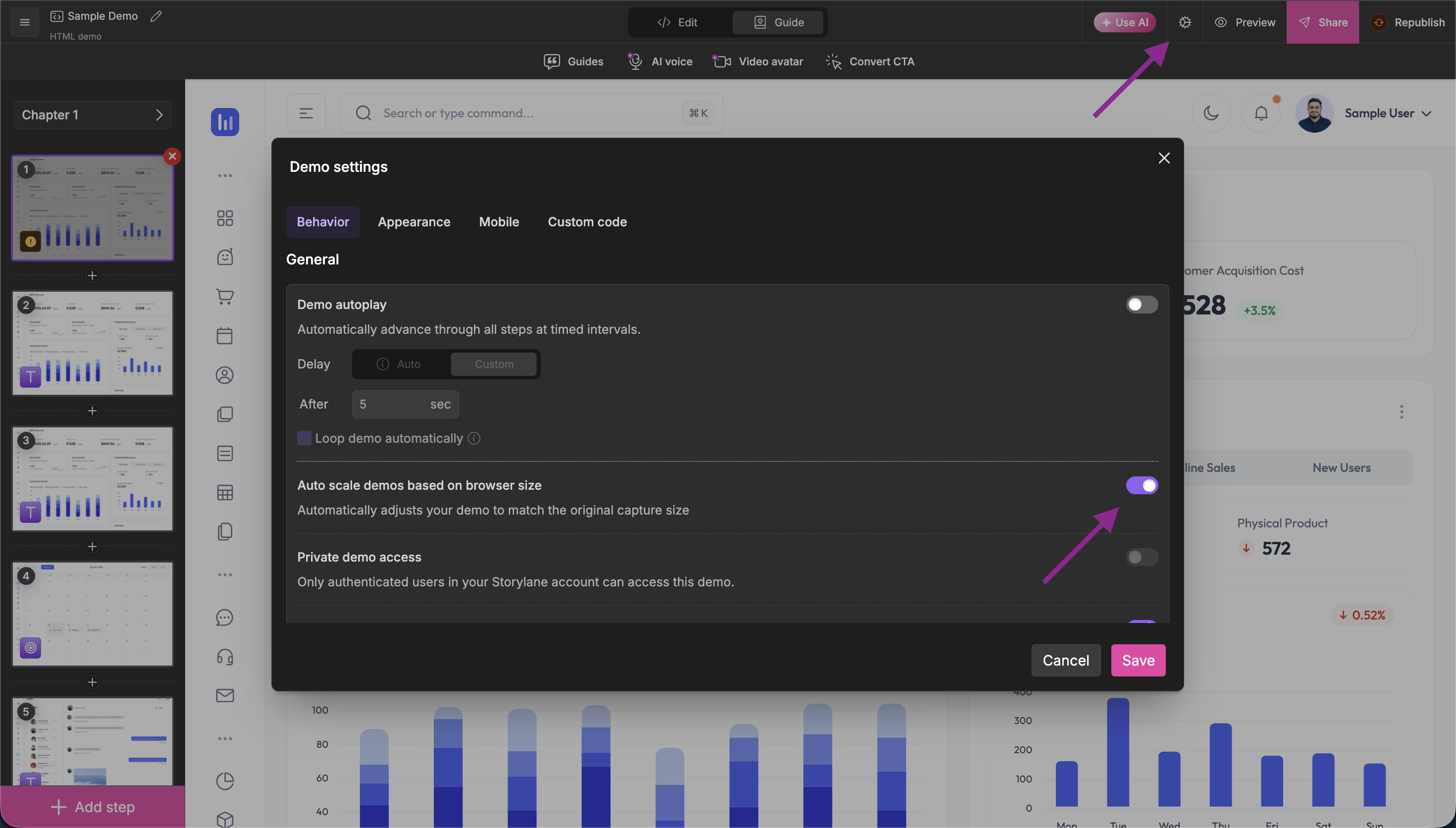Click the Save button
1456x828 pixels.
pyautogui.click(x=1138, y=660)
